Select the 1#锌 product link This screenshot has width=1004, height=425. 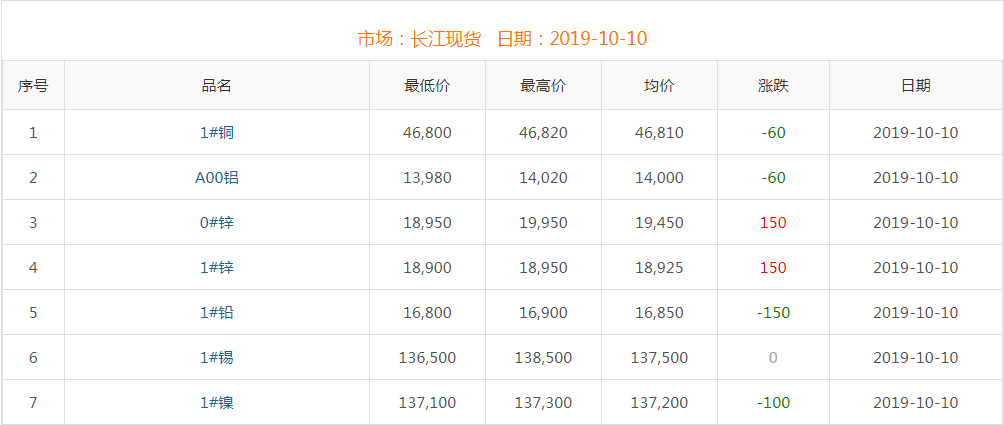tap(217, 268)
